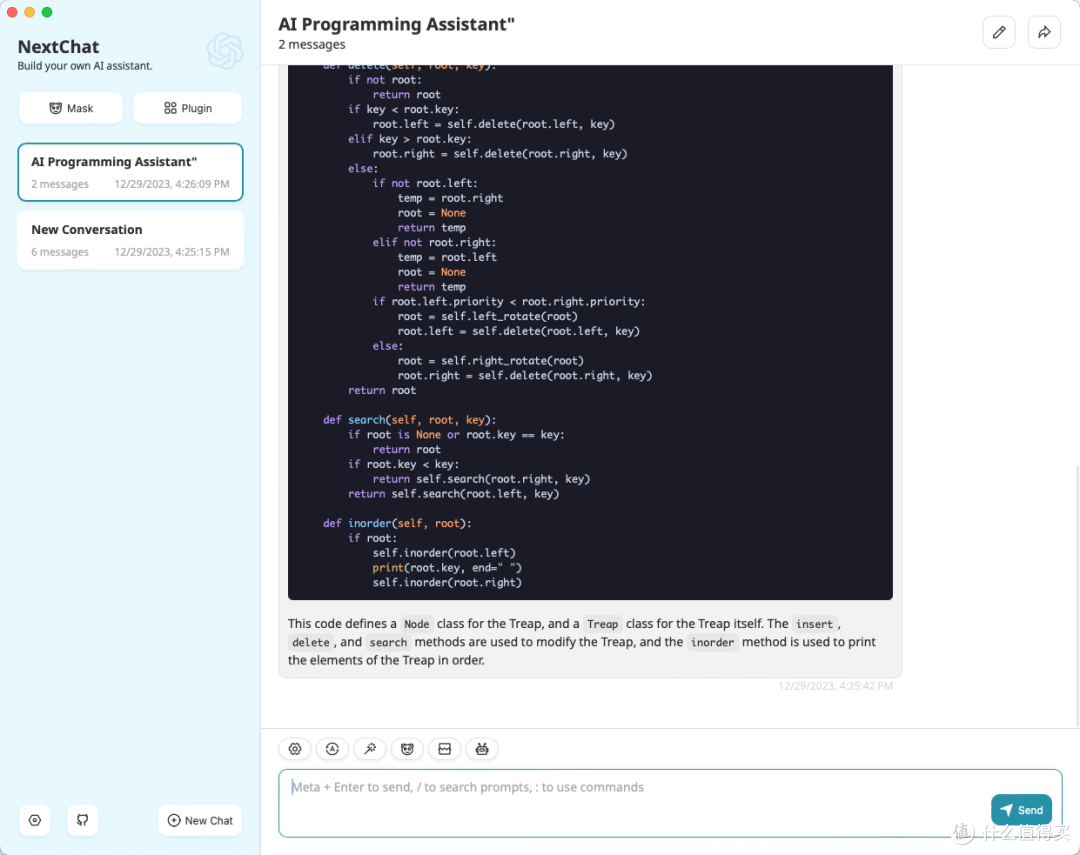This screenshot has height=855, width=1080.
Task: Click the chat vertical scrollbar
Action: coord(1077,595)
